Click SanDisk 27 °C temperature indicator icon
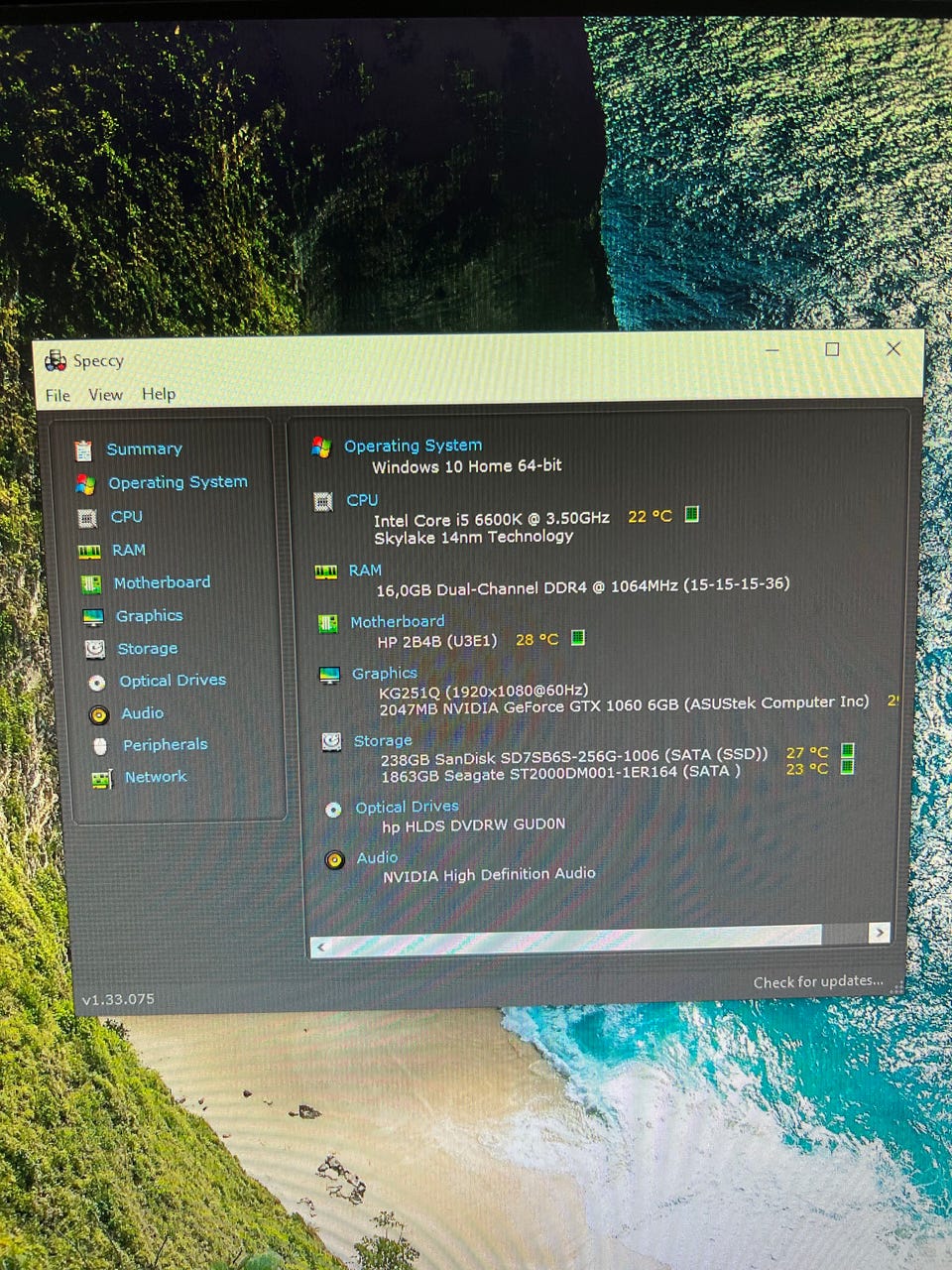Screen dimensions: 952x1270 [x=847, y=751]
